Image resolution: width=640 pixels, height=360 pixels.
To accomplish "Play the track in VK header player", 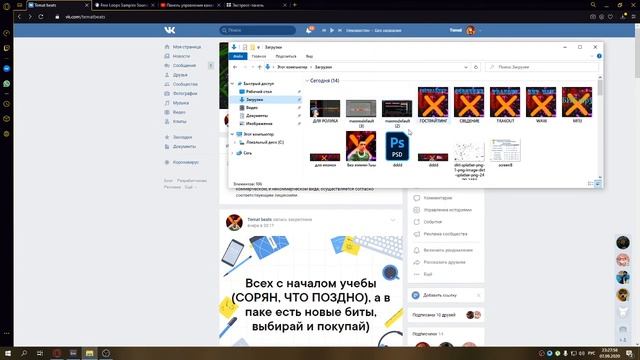I will (x=332, y=30).
